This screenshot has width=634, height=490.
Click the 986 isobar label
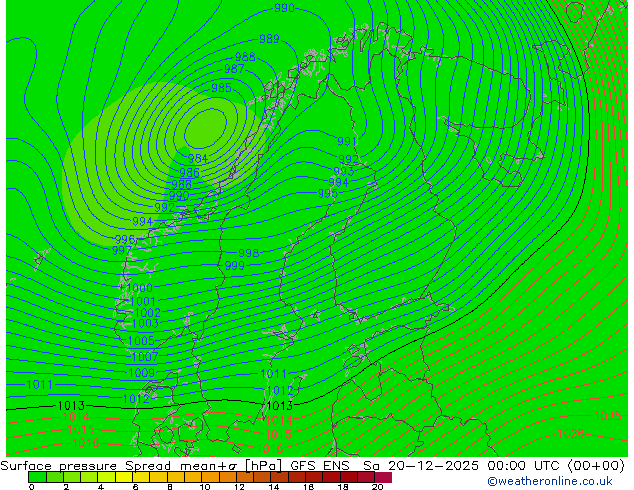click(189, 173)
